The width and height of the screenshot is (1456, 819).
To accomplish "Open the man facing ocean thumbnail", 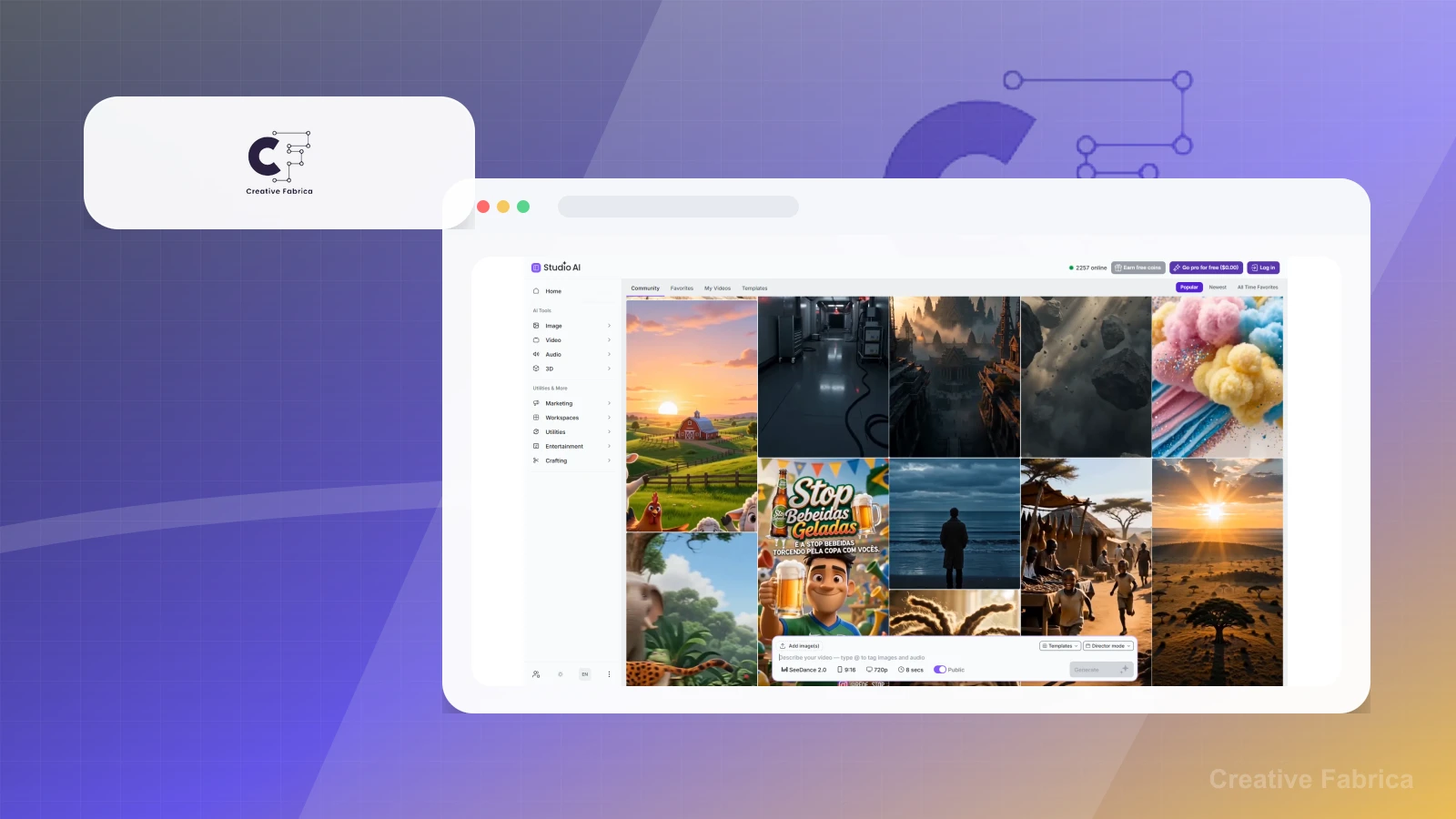I will [955, 524].
